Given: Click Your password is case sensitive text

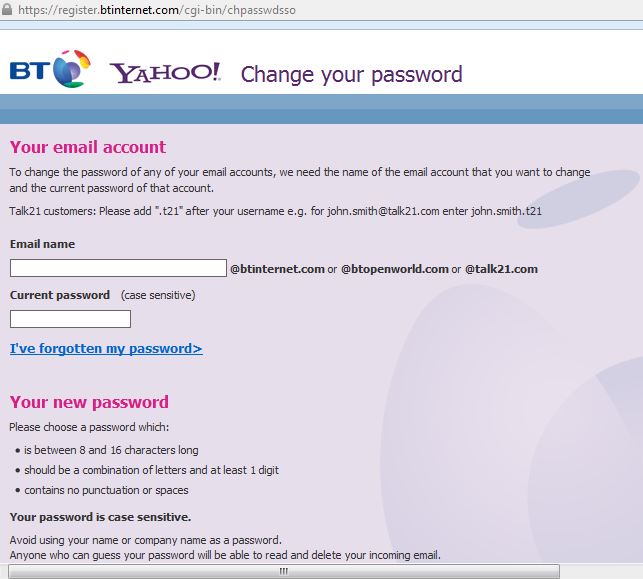Looking at the screenshot, I should click(100, 517).
